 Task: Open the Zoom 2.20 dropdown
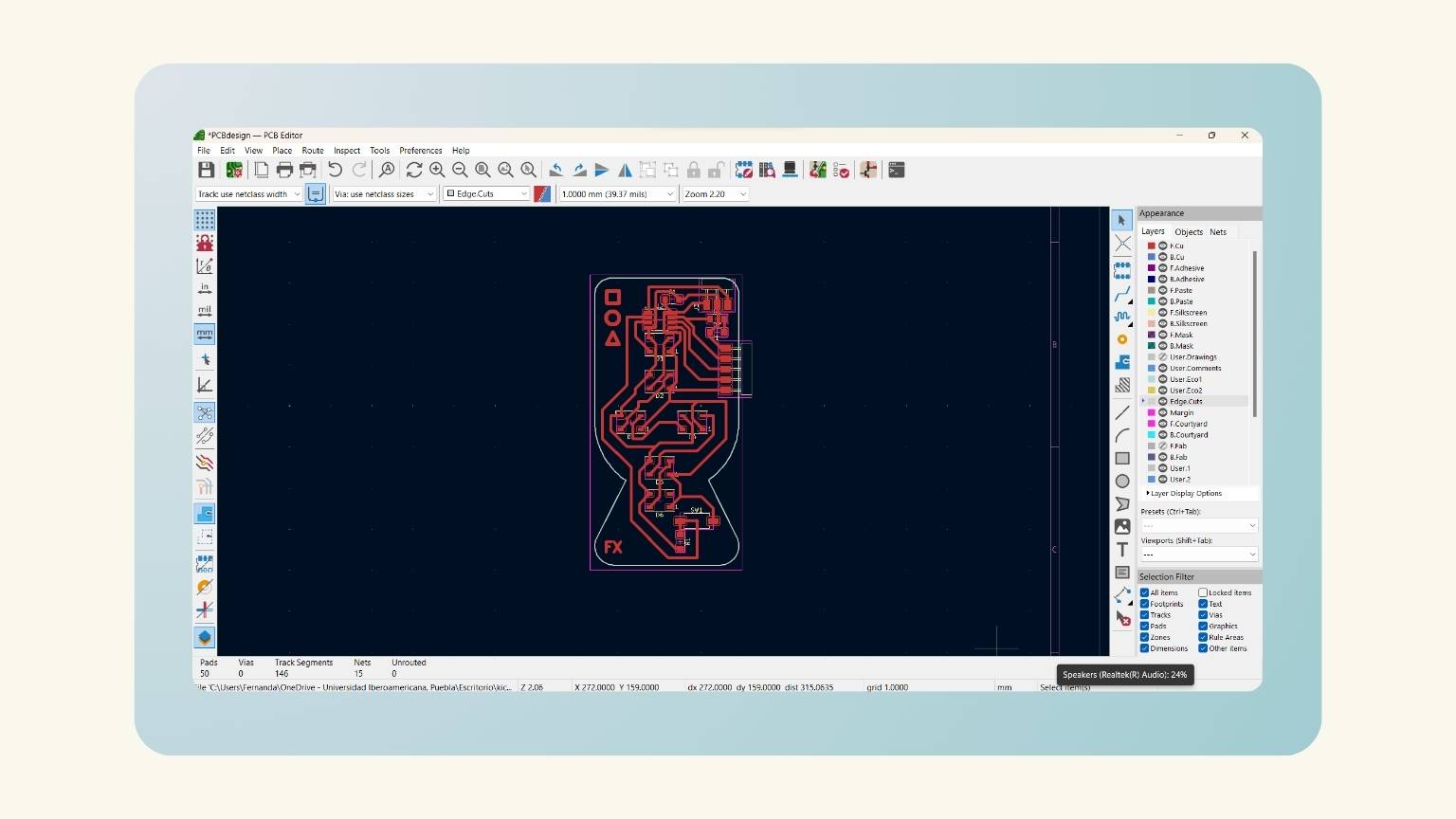(x=716, y=193)
